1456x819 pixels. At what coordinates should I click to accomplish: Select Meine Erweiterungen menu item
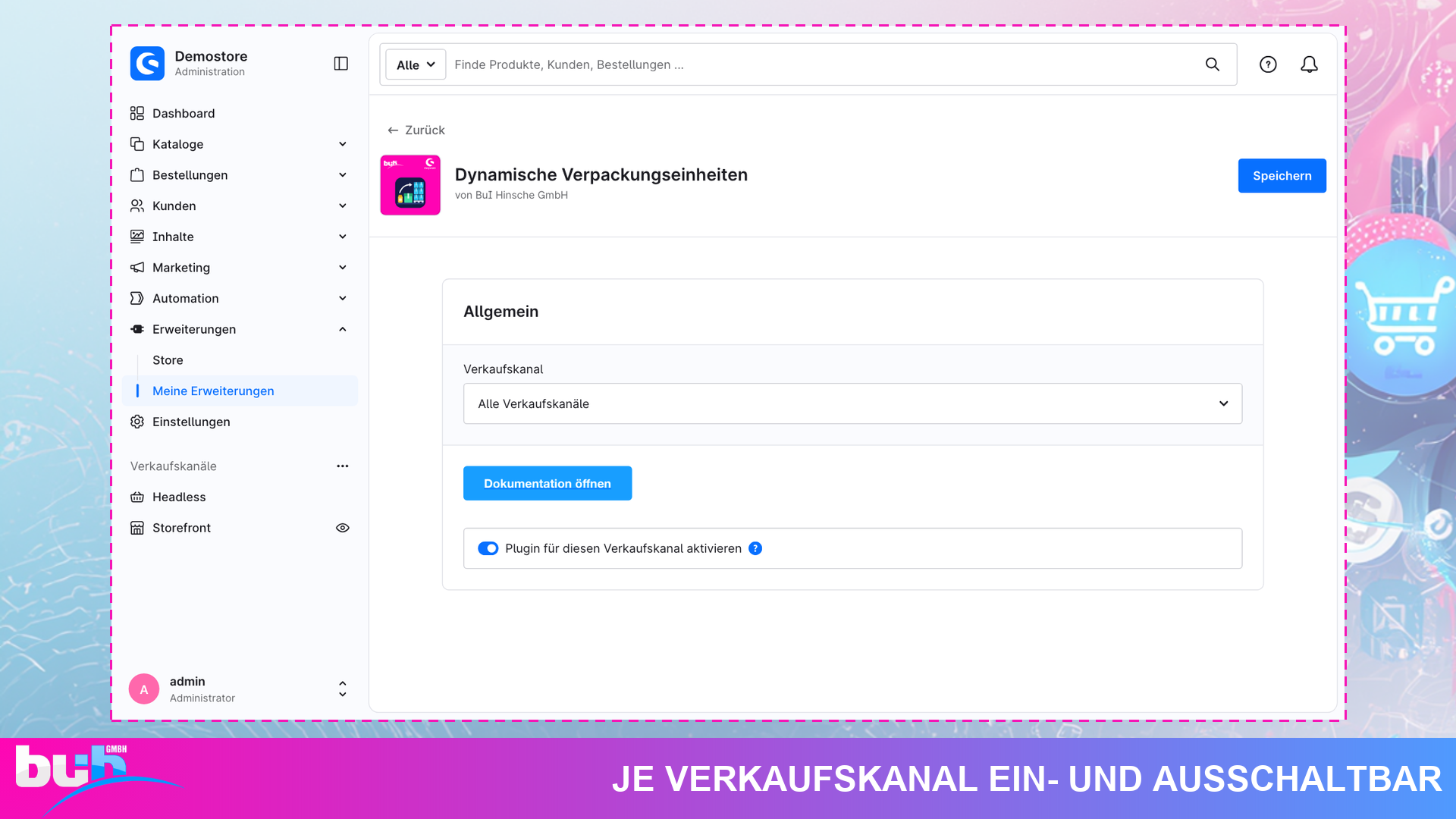tap(240, 391)
